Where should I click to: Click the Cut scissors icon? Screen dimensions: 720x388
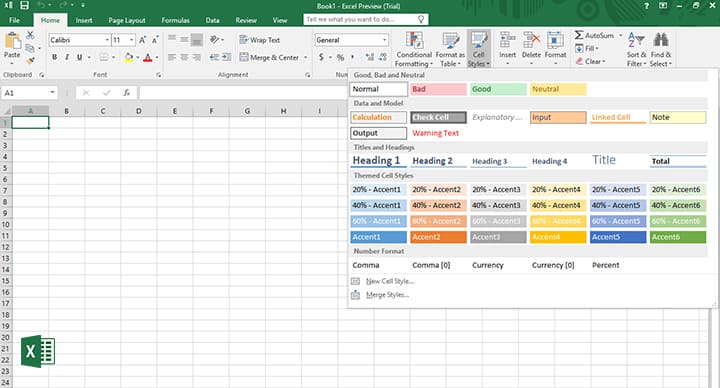tap(30, 35)
